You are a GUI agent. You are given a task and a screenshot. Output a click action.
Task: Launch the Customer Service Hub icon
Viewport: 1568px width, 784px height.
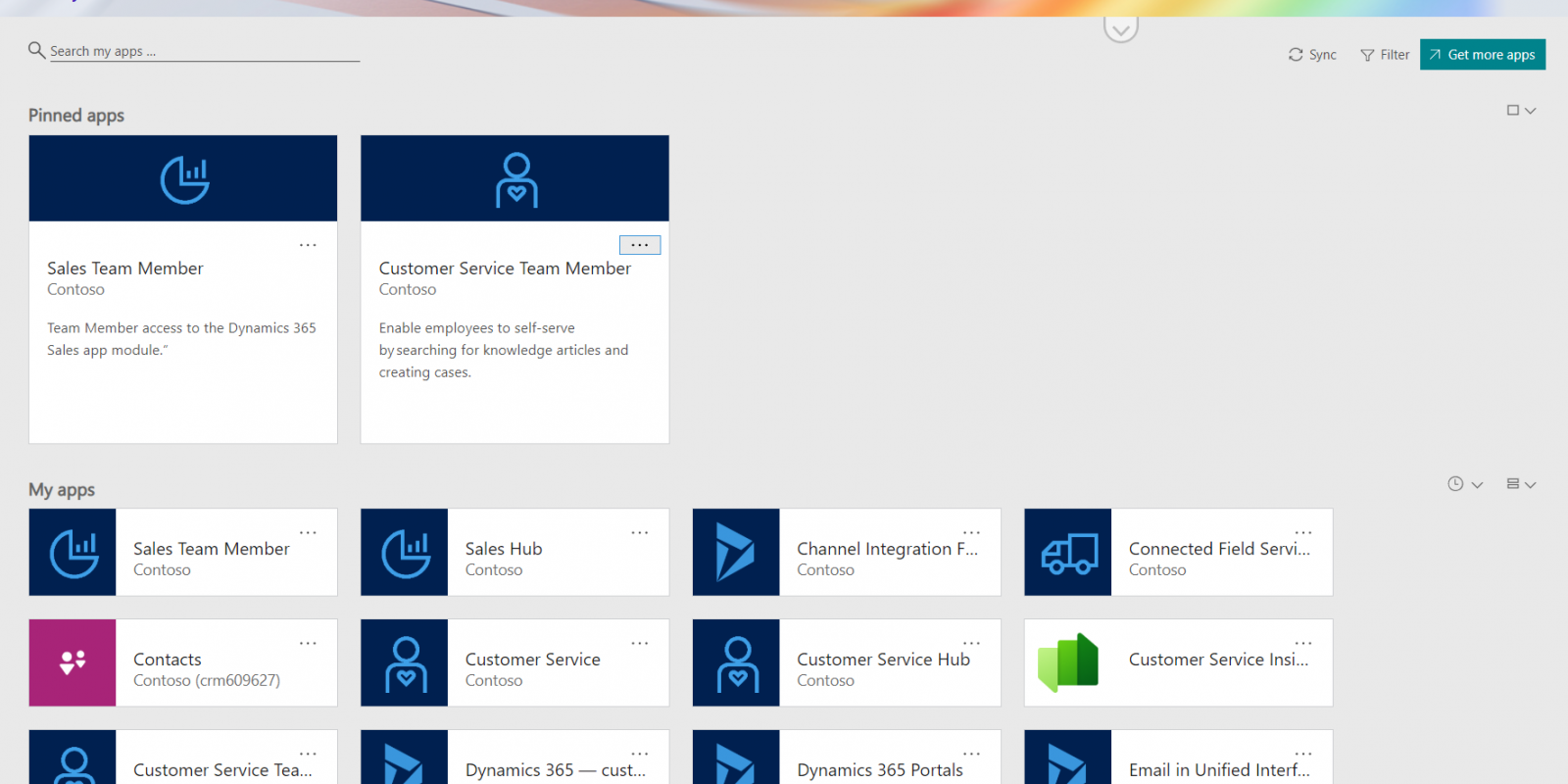pyautogui.click(x=736, y=662)
